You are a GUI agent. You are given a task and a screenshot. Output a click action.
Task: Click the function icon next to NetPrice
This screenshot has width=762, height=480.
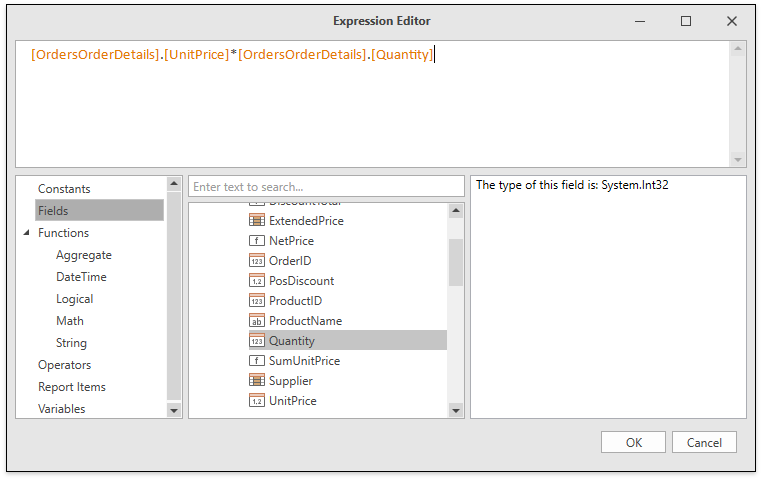click(x=256, y=241)
